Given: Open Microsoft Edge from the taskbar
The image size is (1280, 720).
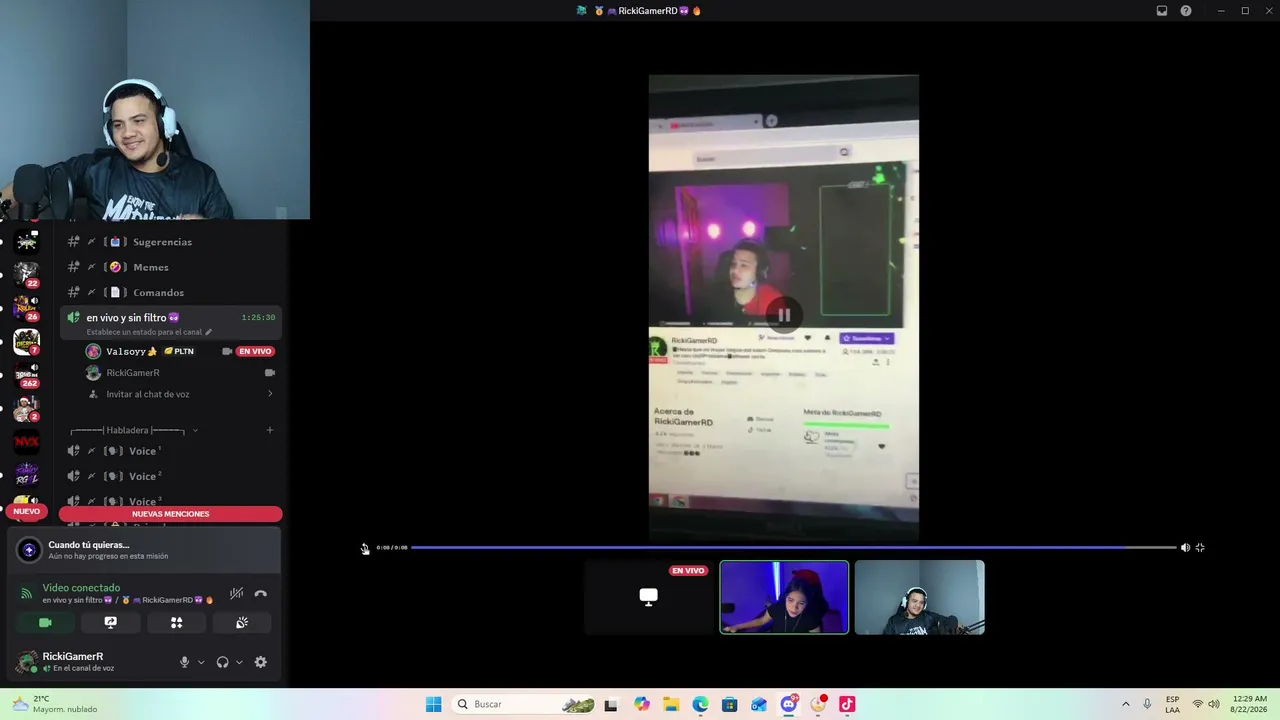Looking at the screenshot, I should (700, 704).
